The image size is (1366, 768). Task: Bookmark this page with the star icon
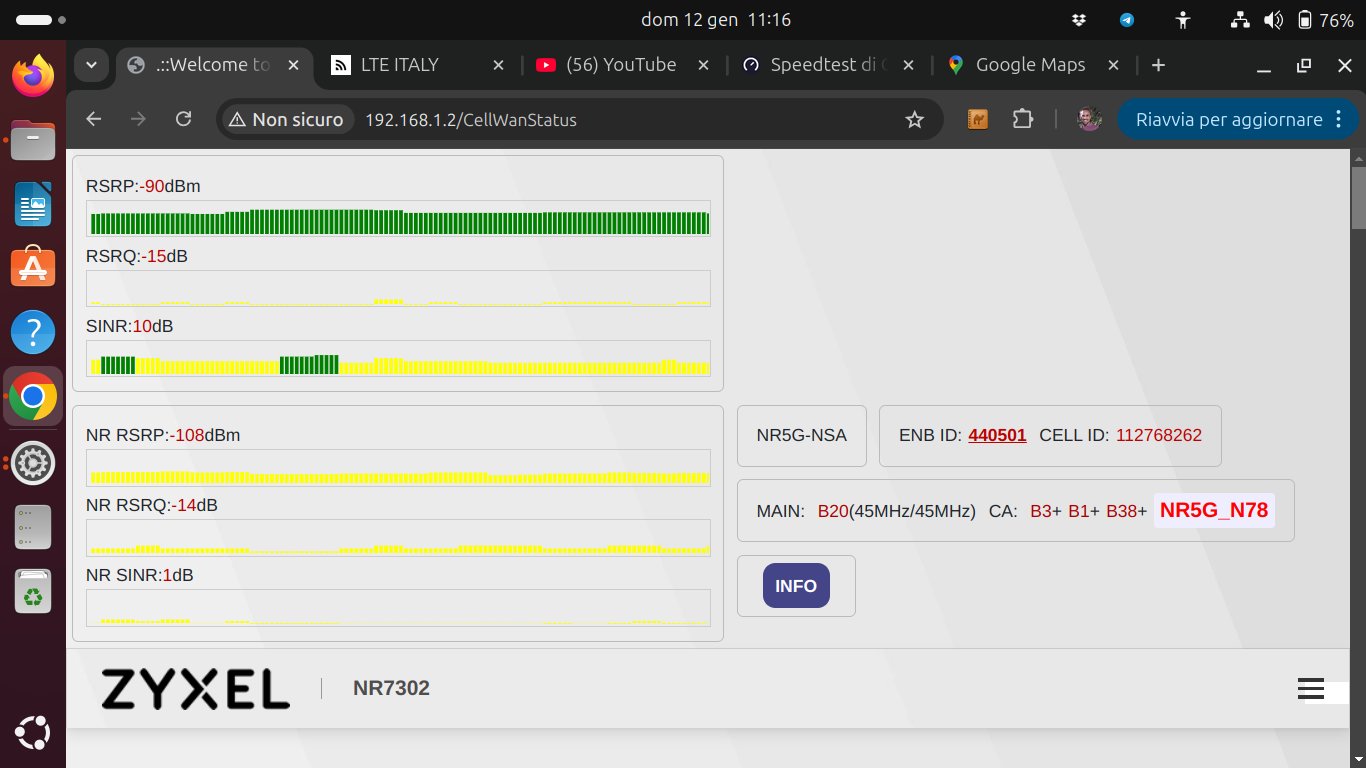coord(914,120)
